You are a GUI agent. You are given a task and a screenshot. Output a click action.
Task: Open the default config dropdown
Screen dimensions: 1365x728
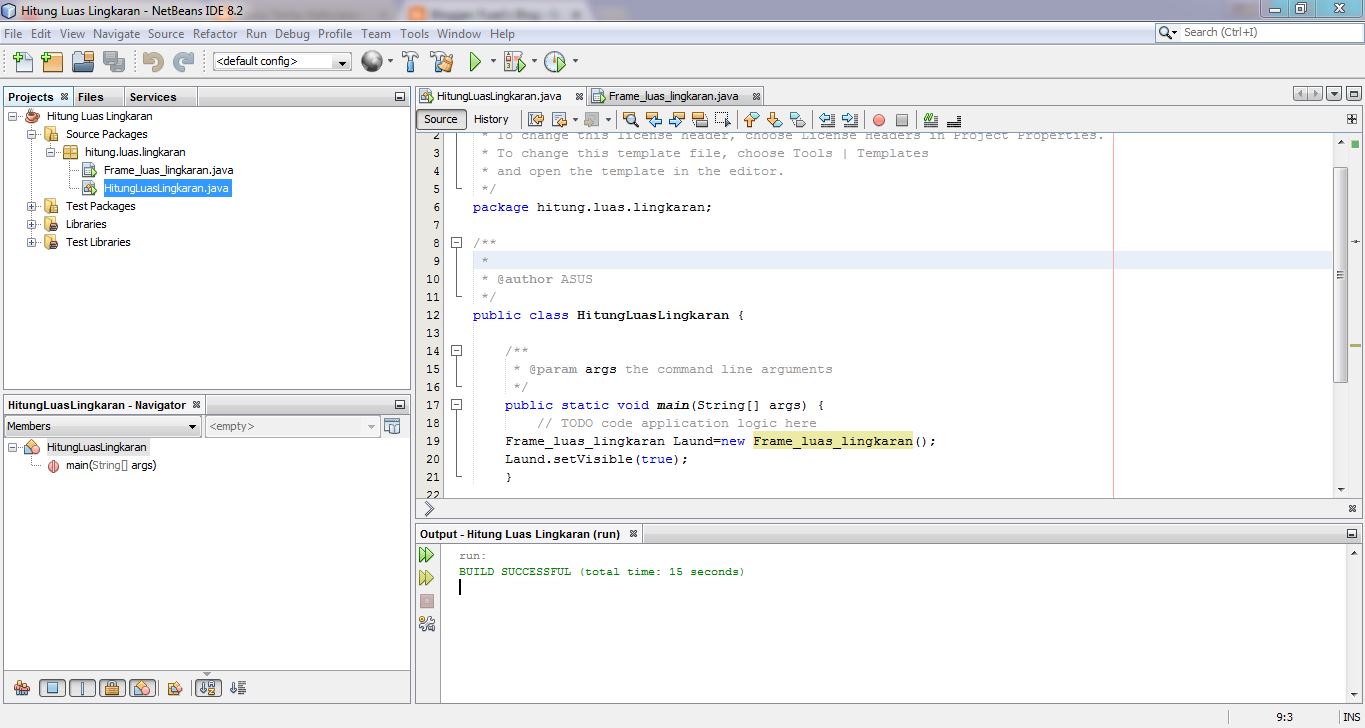342,62
